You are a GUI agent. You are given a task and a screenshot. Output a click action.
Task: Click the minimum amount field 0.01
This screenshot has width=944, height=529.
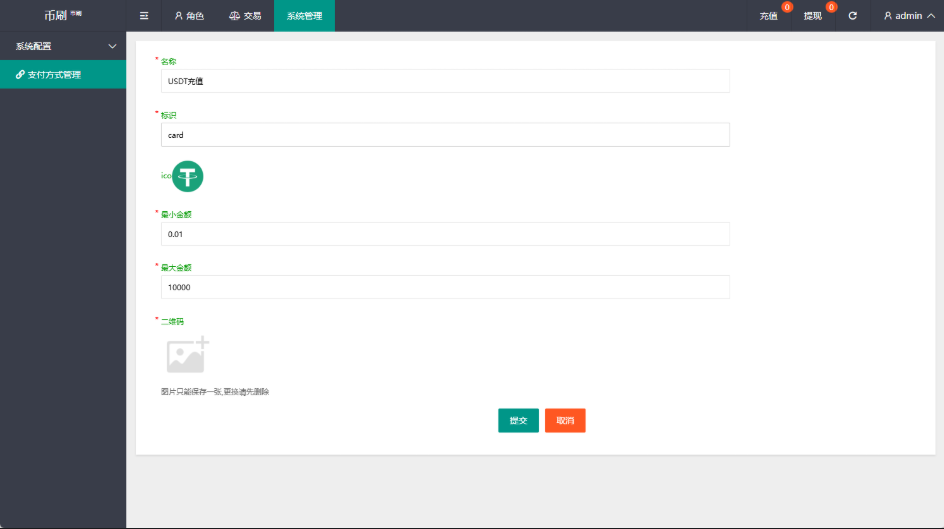(x=445, y=234)
